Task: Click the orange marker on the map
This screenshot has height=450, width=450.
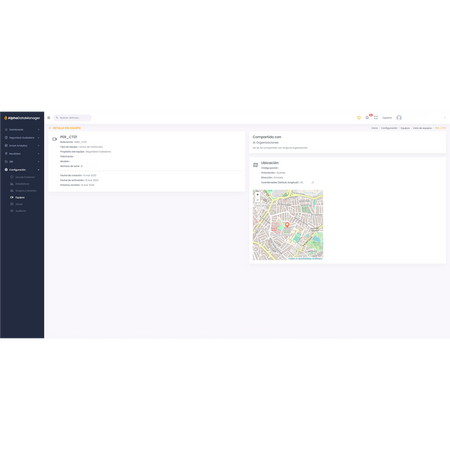Action: coord(287,225)
